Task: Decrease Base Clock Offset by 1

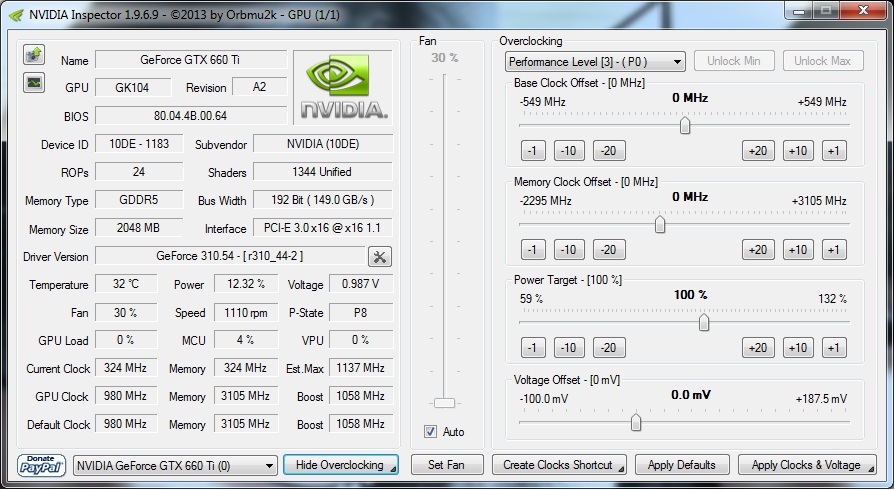Action: tap(533, 151)
